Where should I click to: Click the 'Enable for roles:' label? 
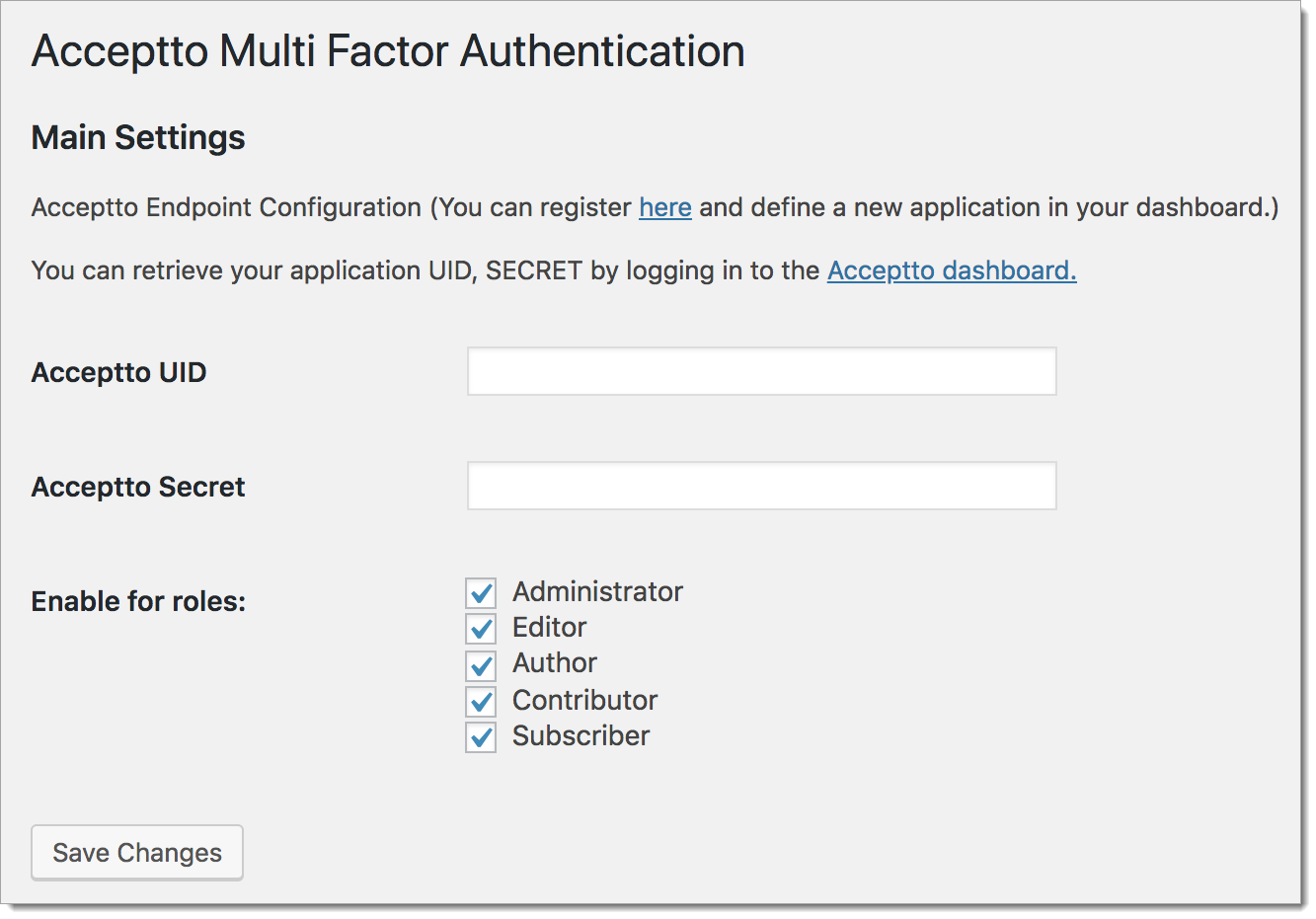tap(138, 601)
